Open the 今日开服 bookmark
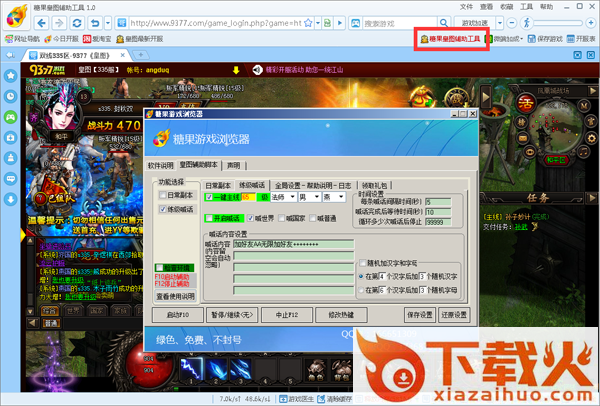Viewport: 600px width, 406px height. (x=61, y=39)
